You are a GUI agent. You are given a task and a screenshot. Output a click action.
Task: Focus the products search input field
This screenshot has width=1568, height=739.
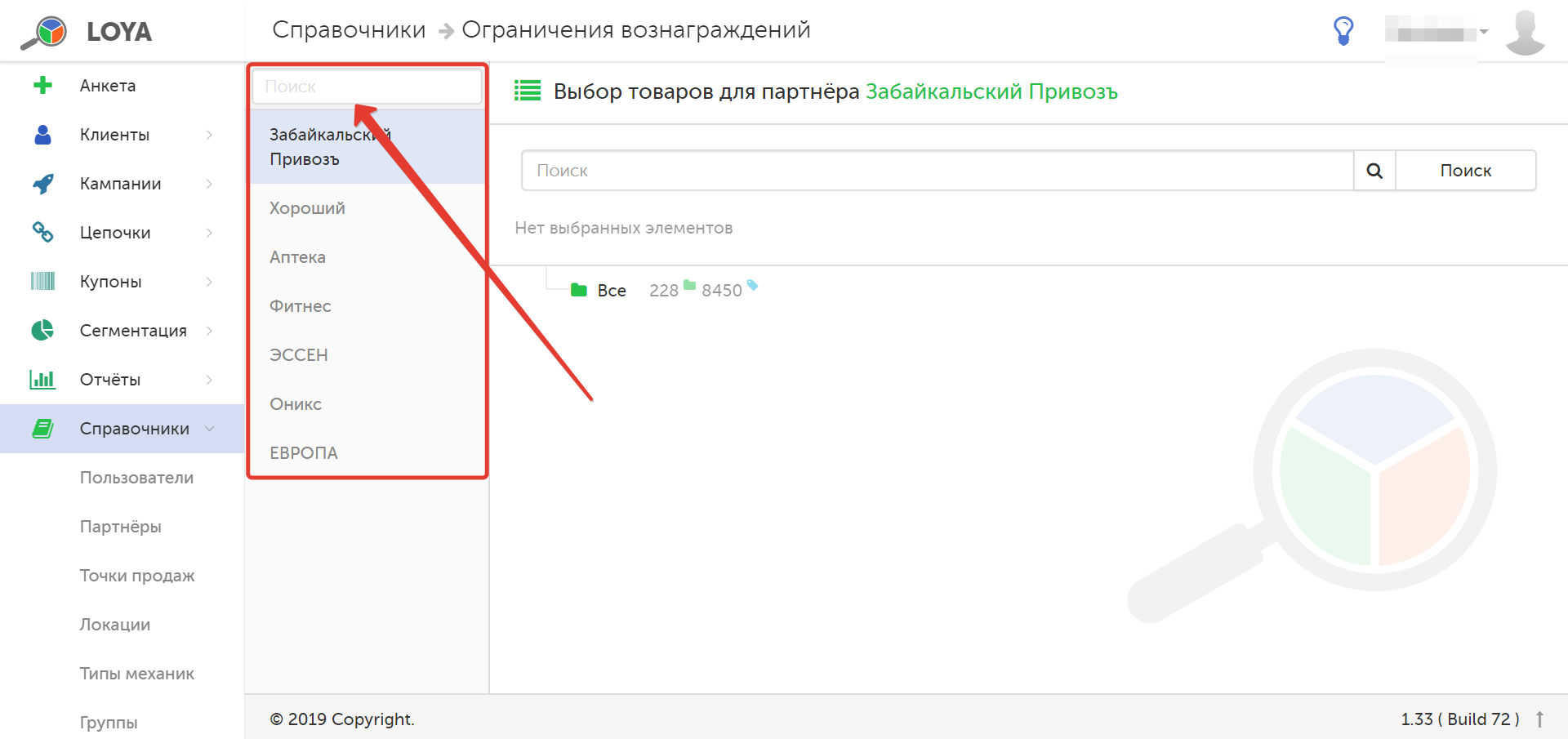[938, 171]
